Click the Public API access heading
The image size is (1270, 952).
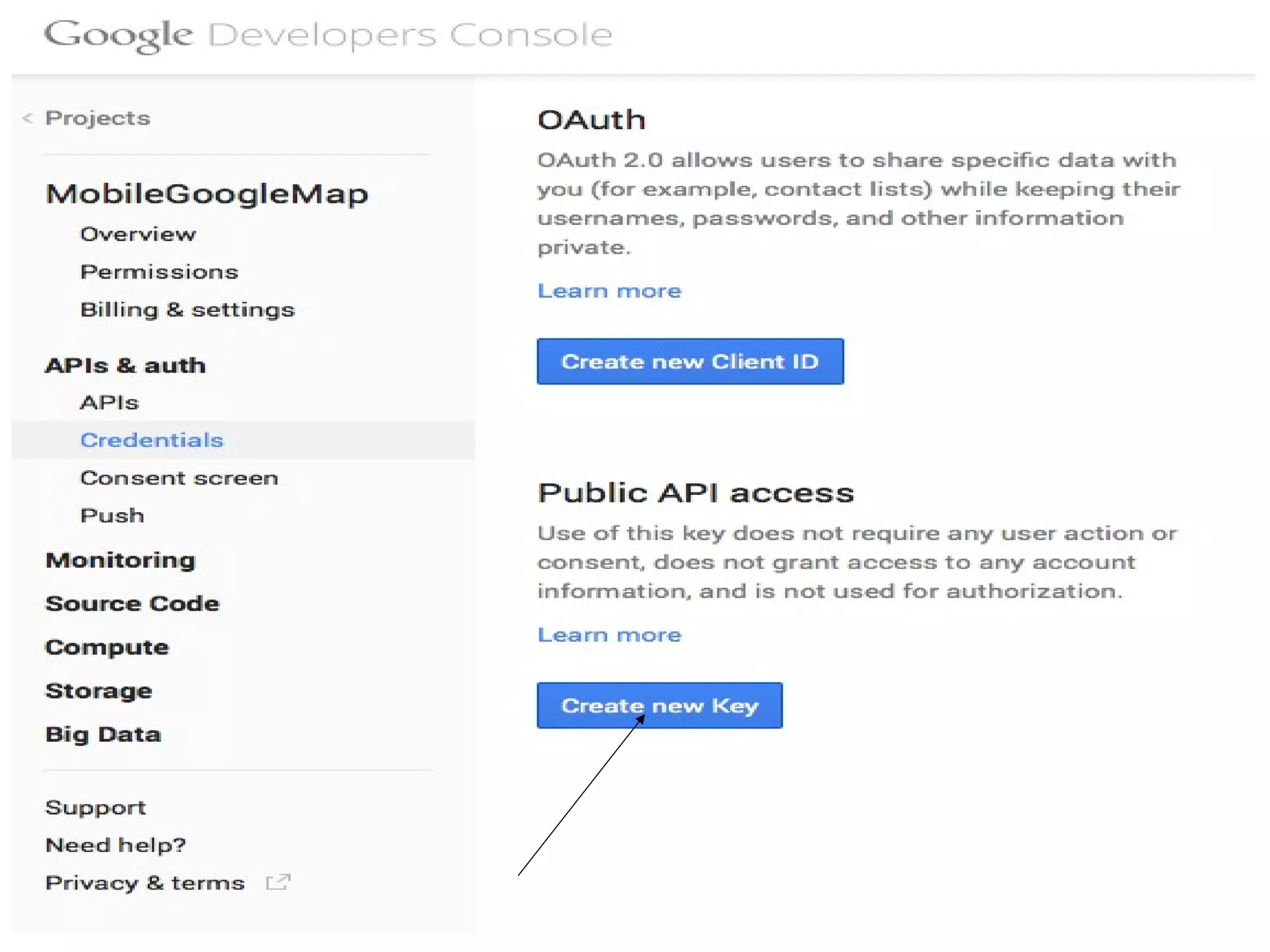[x=695, y=493]
